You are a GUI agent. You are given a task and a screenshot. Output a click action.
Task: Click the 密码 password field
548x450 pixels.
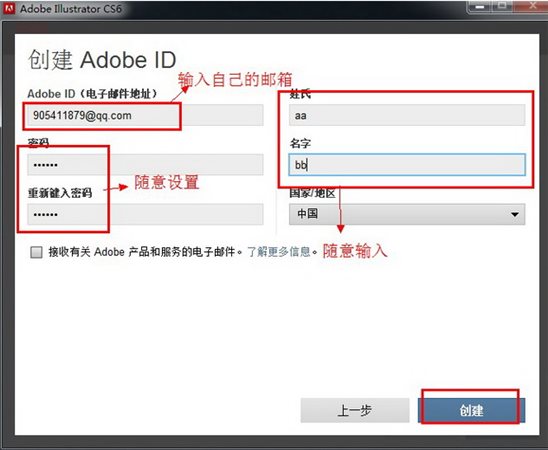145,165
